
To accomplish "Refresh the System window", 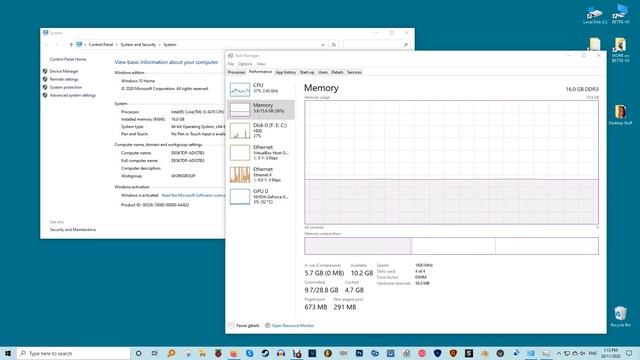I will coord(334,45).
